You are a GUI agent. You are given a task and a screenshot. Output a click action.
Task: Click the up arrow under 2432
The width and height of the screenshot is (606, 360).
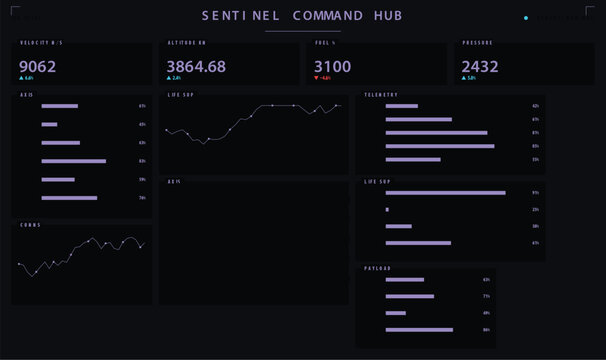click(x=464, y=78)
